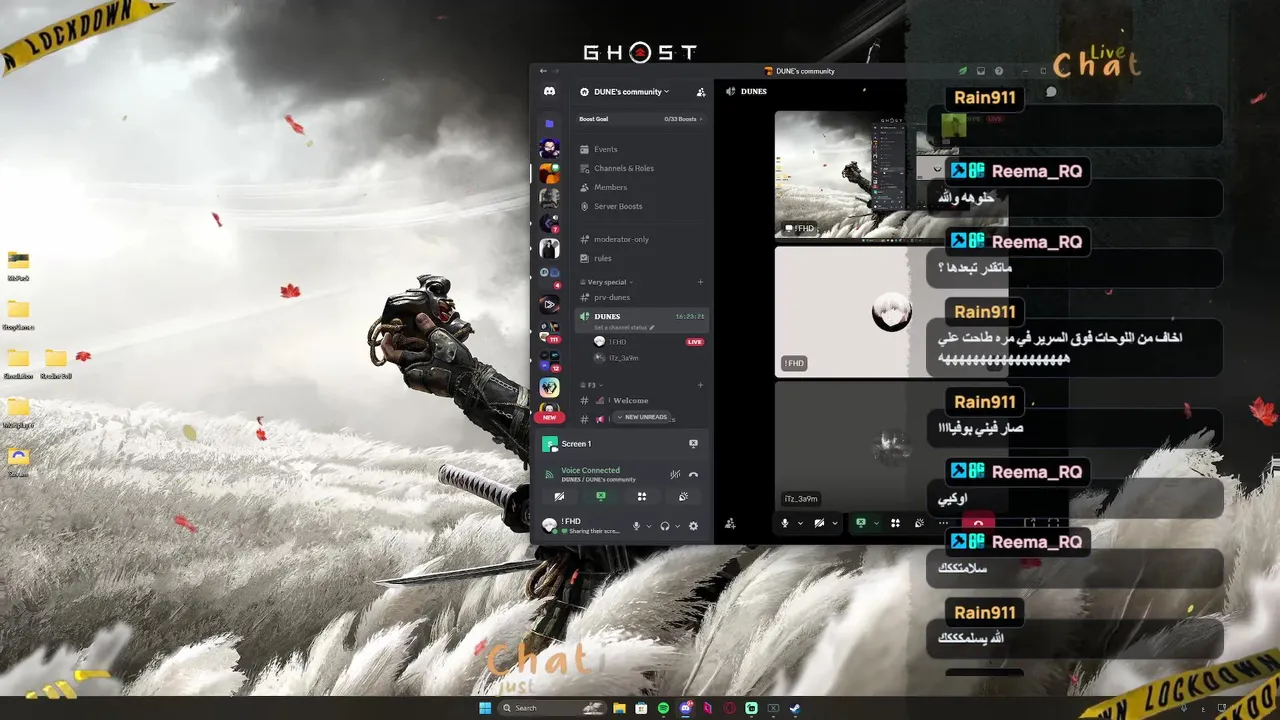Open Spotify from taskbar
Screen dimensions: 1280x720
click(664, 708)
